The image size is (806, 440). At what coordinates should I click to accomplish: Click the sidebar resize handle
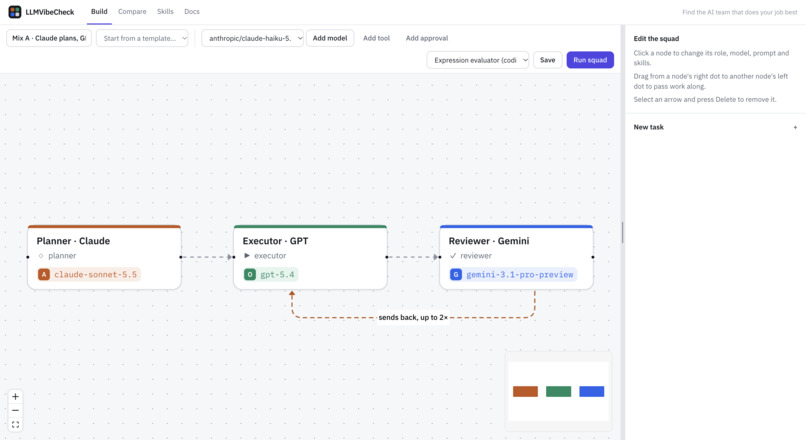[x=622, y=232]
